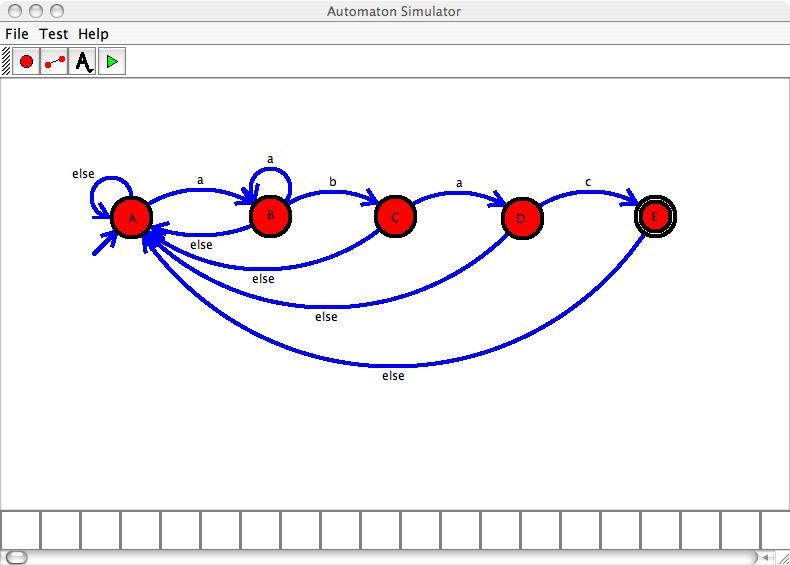The image size is (790, 565).
Task: Click the 'c' transition label
Action: 588,182
